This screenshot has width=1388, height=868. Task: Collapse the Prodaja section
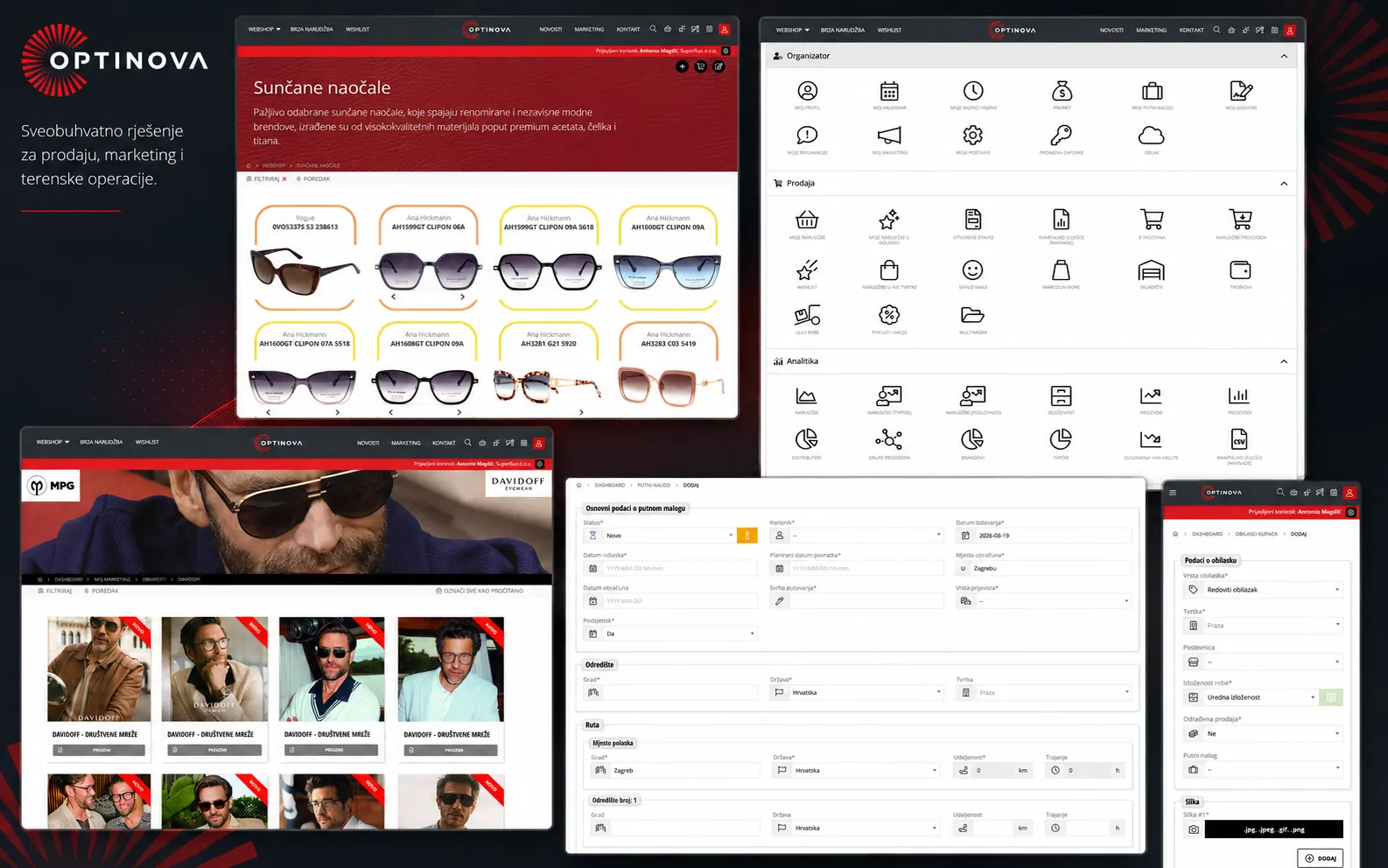click(1284, 184)
